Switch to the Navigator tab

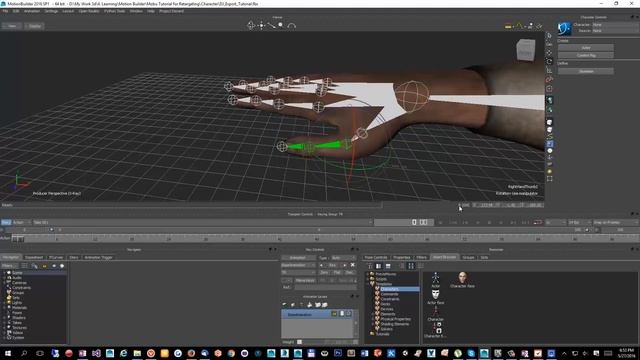click(11, 258)
